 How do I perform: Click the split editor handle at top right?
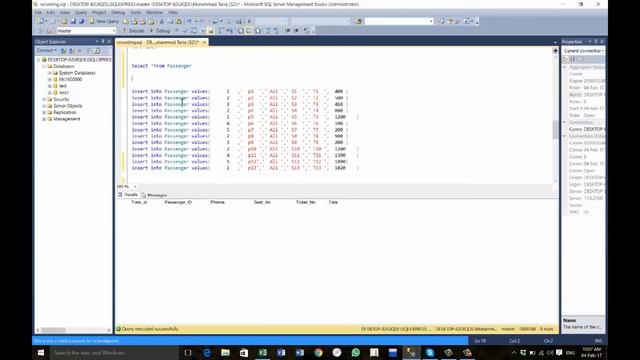(x=556, y=51)
